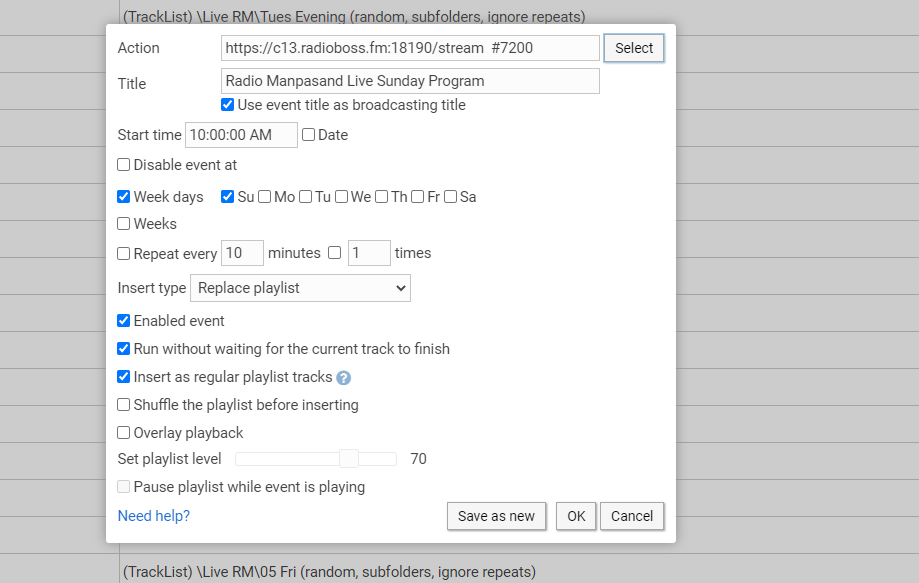Tick the Repeat every checkbox
The image size is (919, 583).
(x=123, y=254)
